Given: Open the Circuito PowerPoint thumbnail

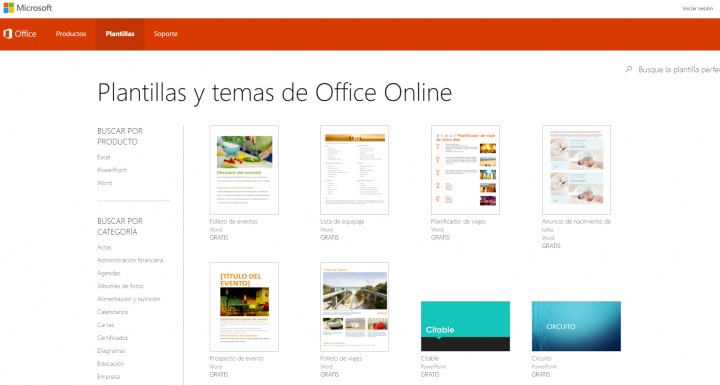Looking at the screenshot, I should (576, 326).
